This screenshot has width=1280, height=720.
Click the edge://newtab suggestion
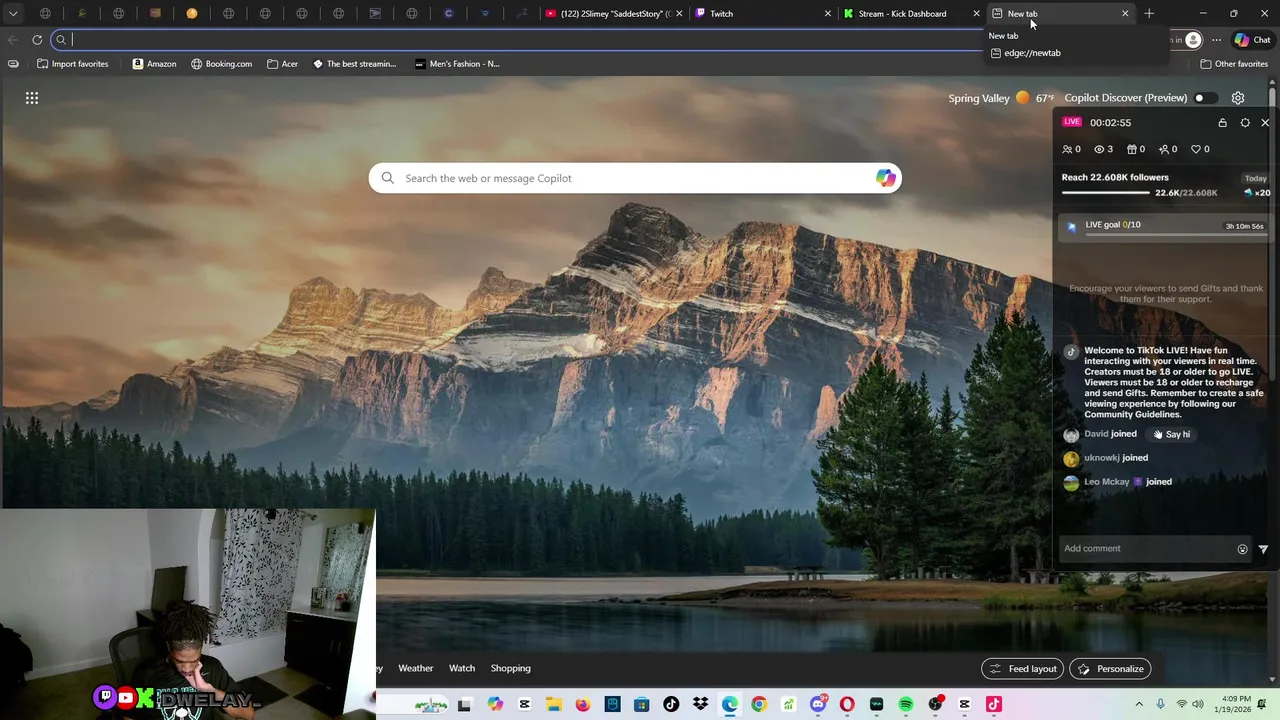[x=1024, y=53]
